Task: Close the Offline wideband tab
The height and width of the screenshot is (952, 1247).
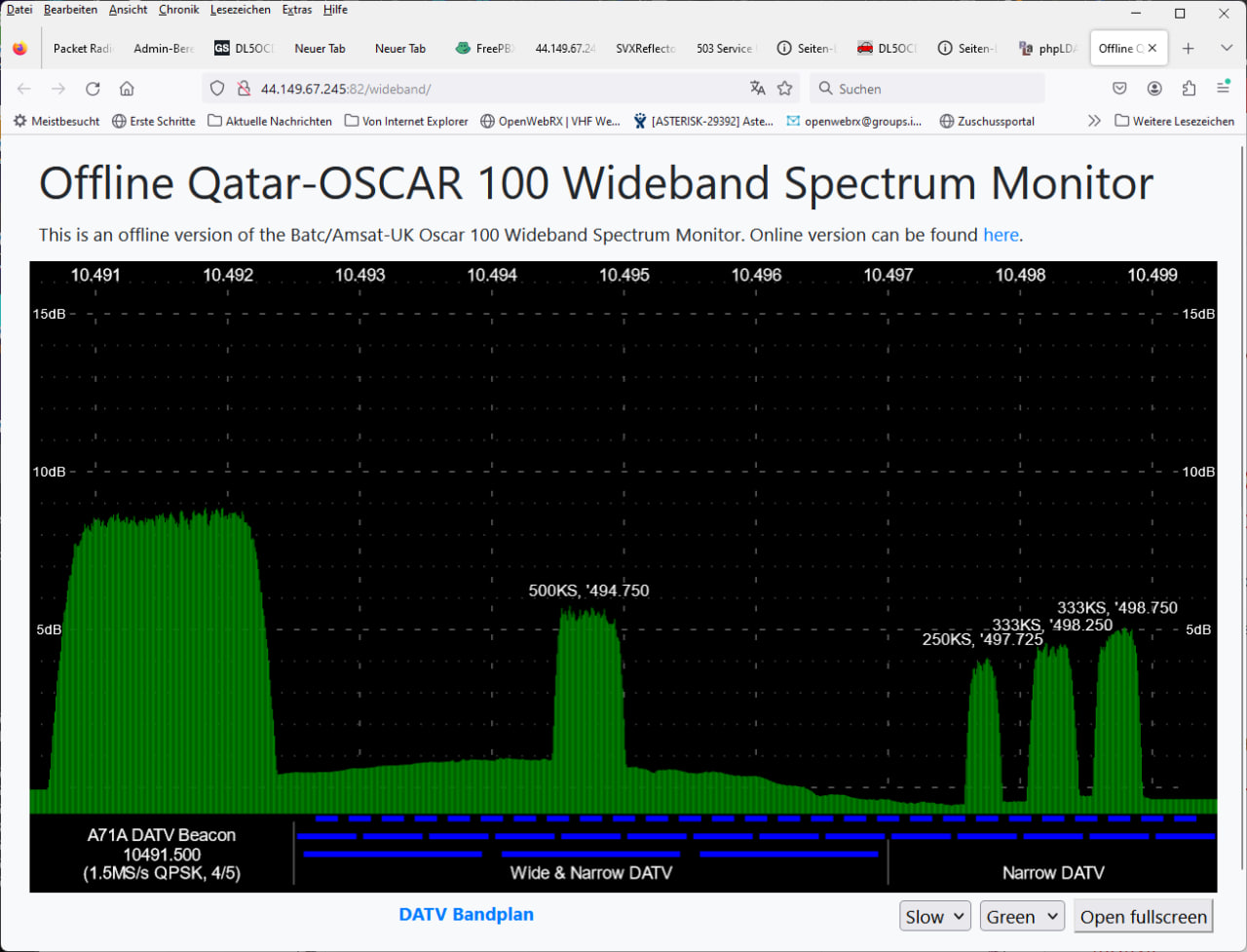Action: tap(1153, 48)
